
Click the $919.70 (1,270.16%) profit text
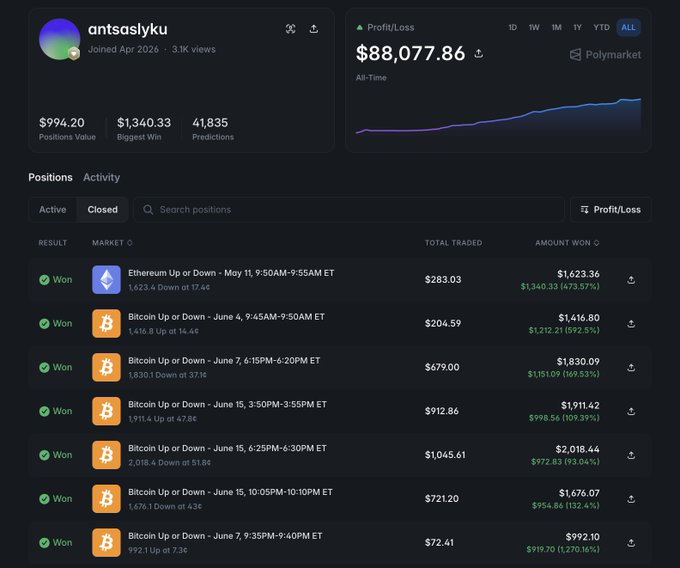click(x=563, y=549)
